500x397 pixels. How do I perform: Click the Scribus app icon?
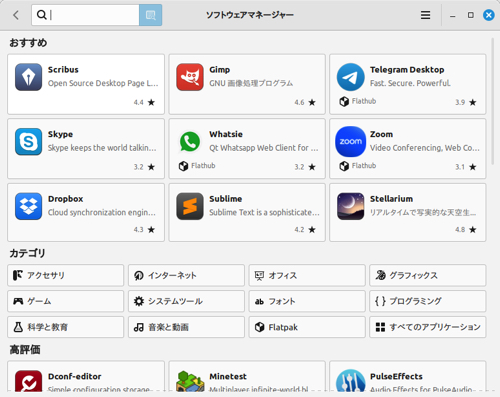click(x=28, y=77)
